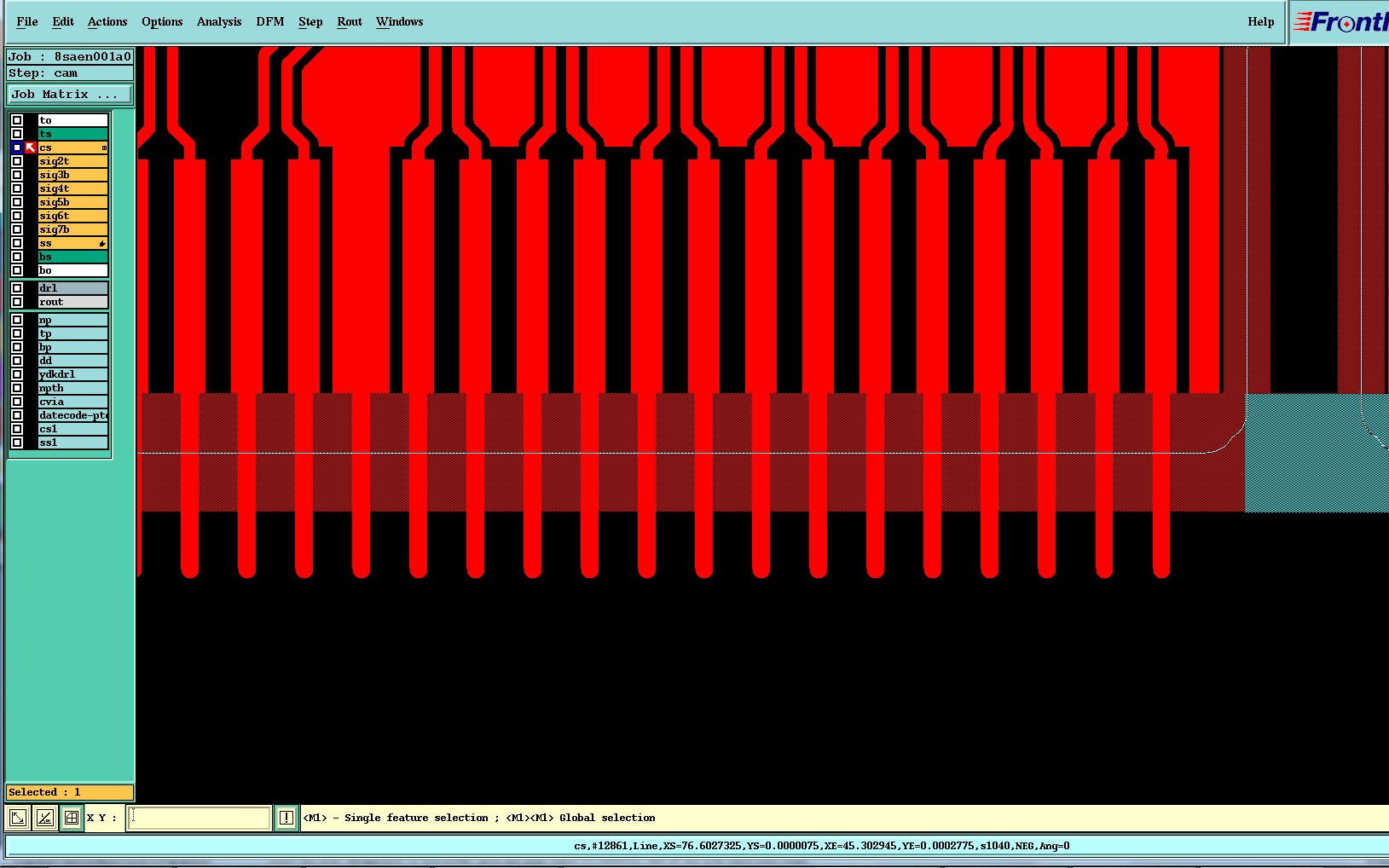Select the bo layer name
1389x868 pixels.
pos(72,270)
